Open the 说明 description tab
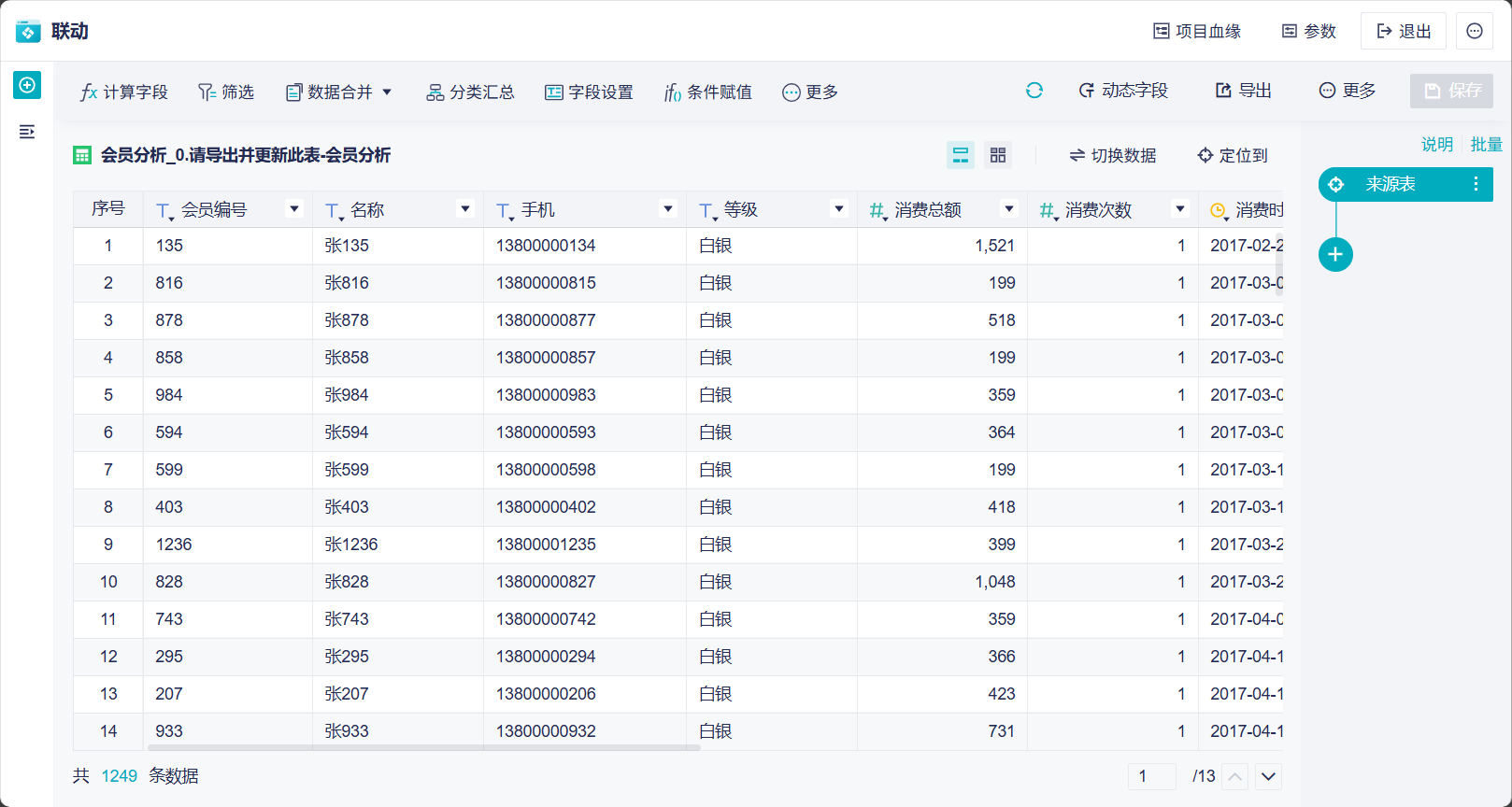Viewport: 1512px width, 807px height. pos(1437,144)
